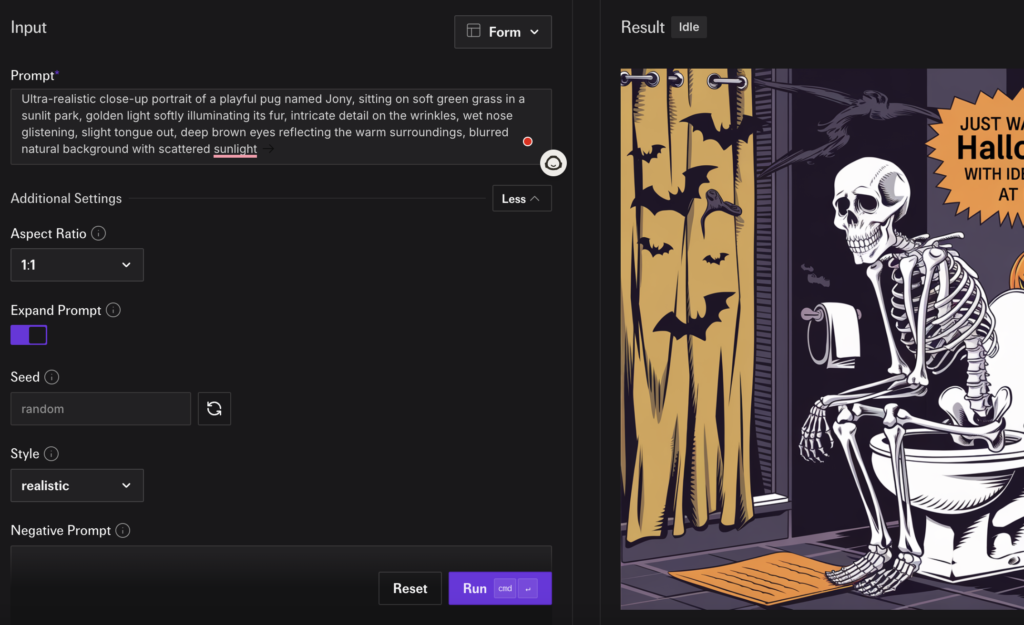Open the Aspect Ratio 1:1 dropdown
Screen dimensions: 1024x625
[77, 265]
